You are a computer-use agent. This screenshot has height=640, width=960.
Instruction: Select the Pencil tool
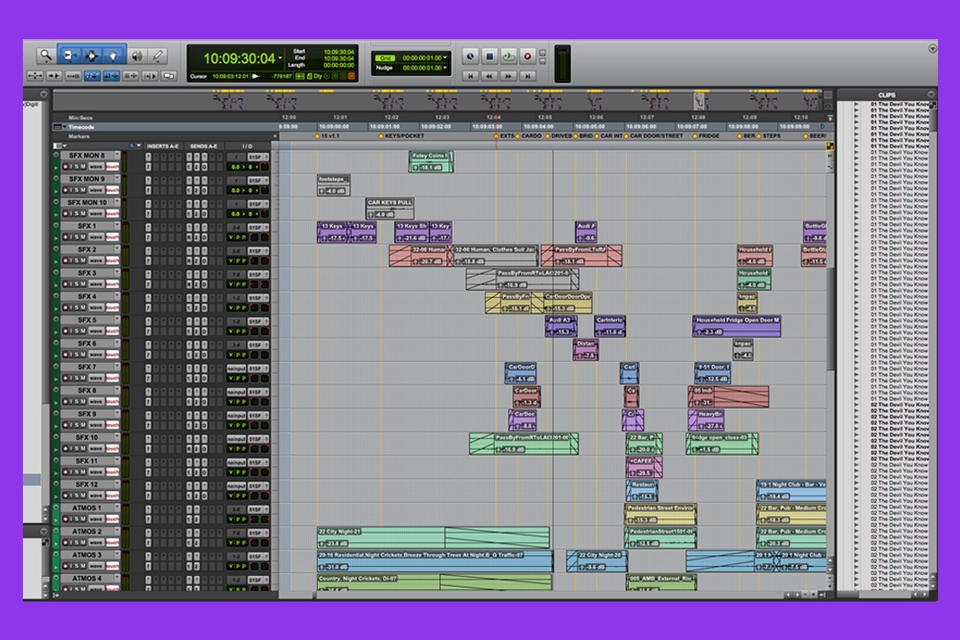click(x=159, y=56)
